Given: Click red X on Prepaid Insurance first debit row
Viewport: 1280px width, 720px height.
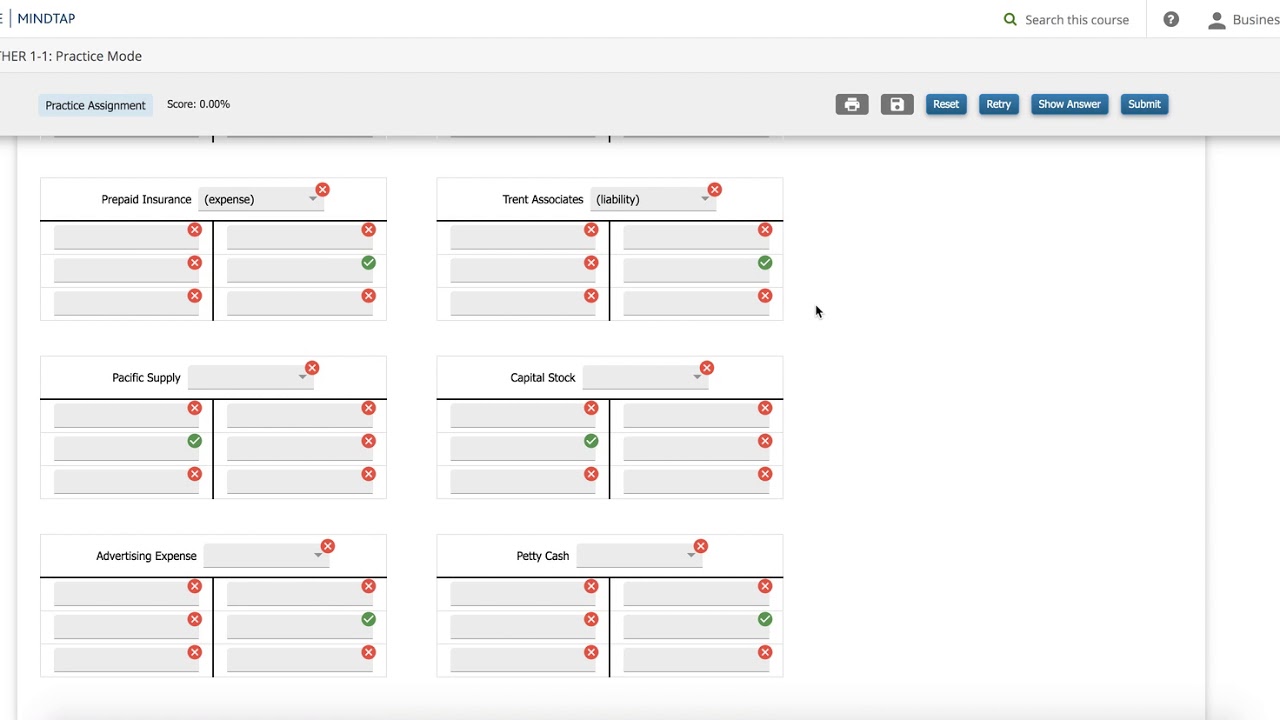Looking at the screenshot, I should (x=195, y=230).
